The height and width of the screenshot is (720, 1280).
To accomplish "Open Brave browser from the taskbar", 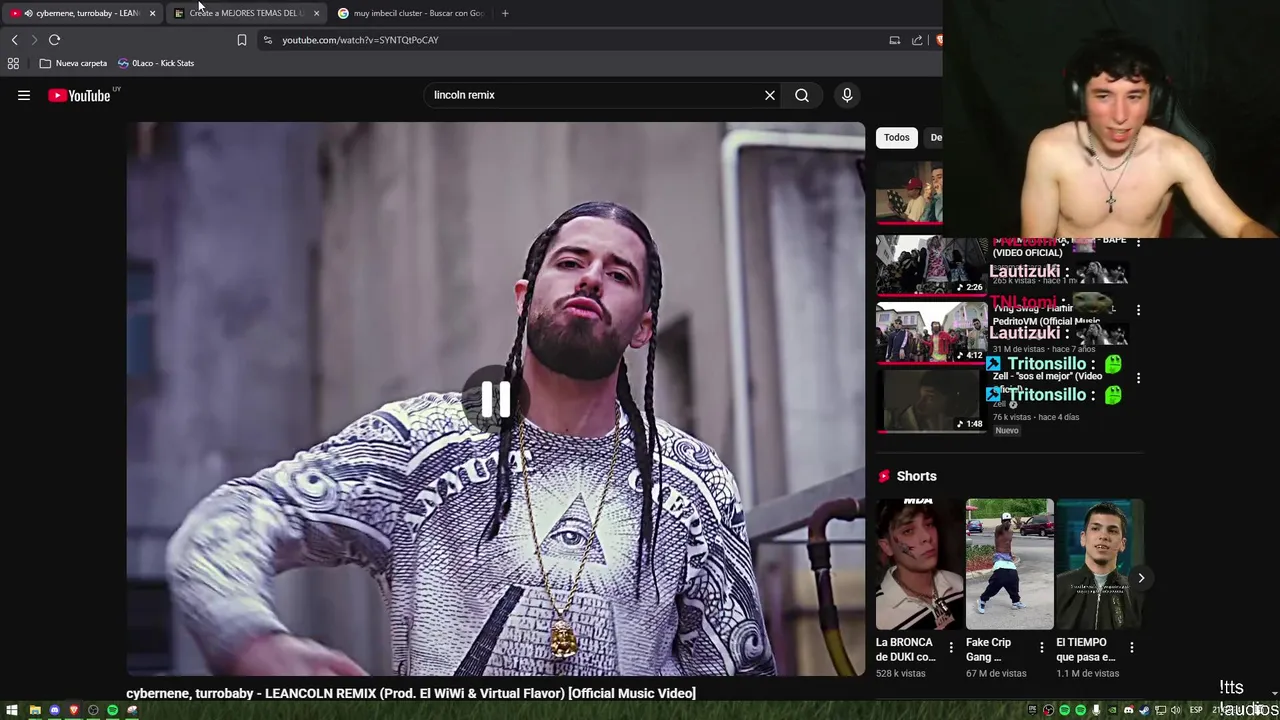I will tap(74, 710).
